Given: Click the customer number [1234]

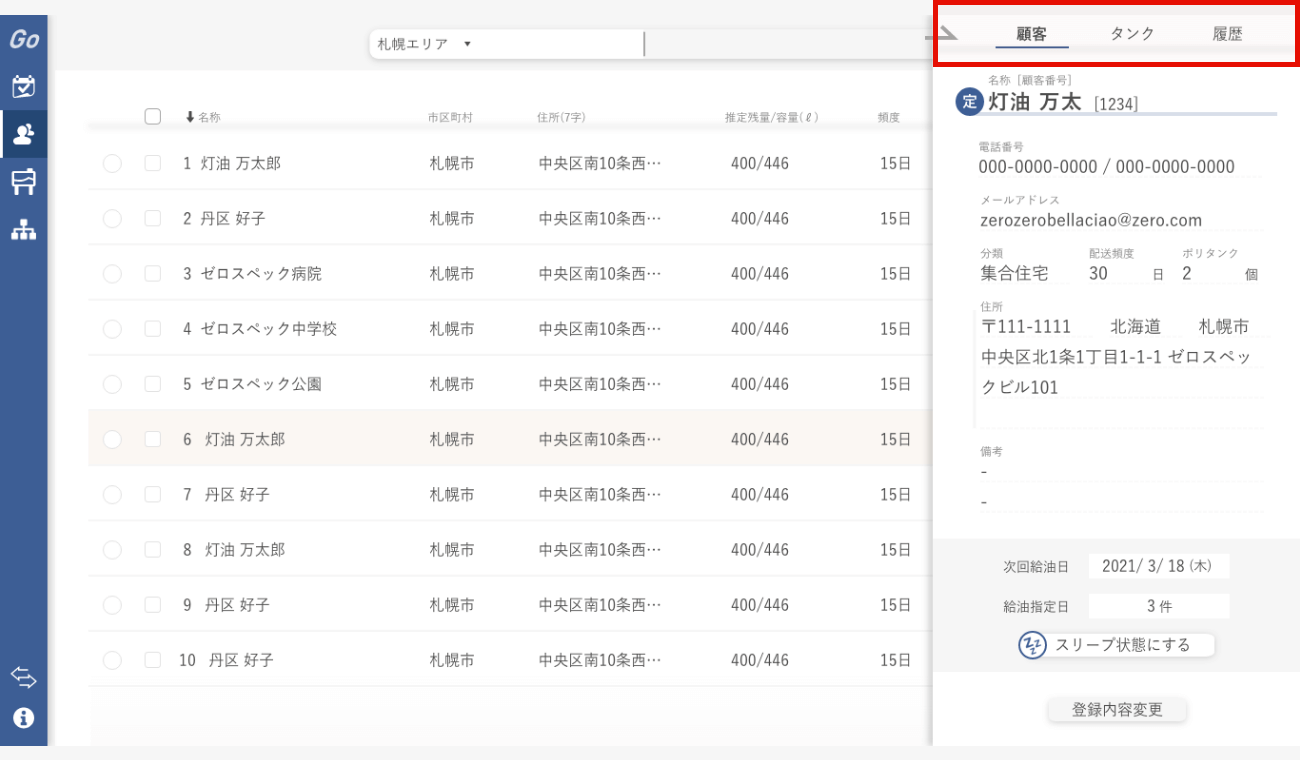Looking at the screenshot, I should 1116,104.
